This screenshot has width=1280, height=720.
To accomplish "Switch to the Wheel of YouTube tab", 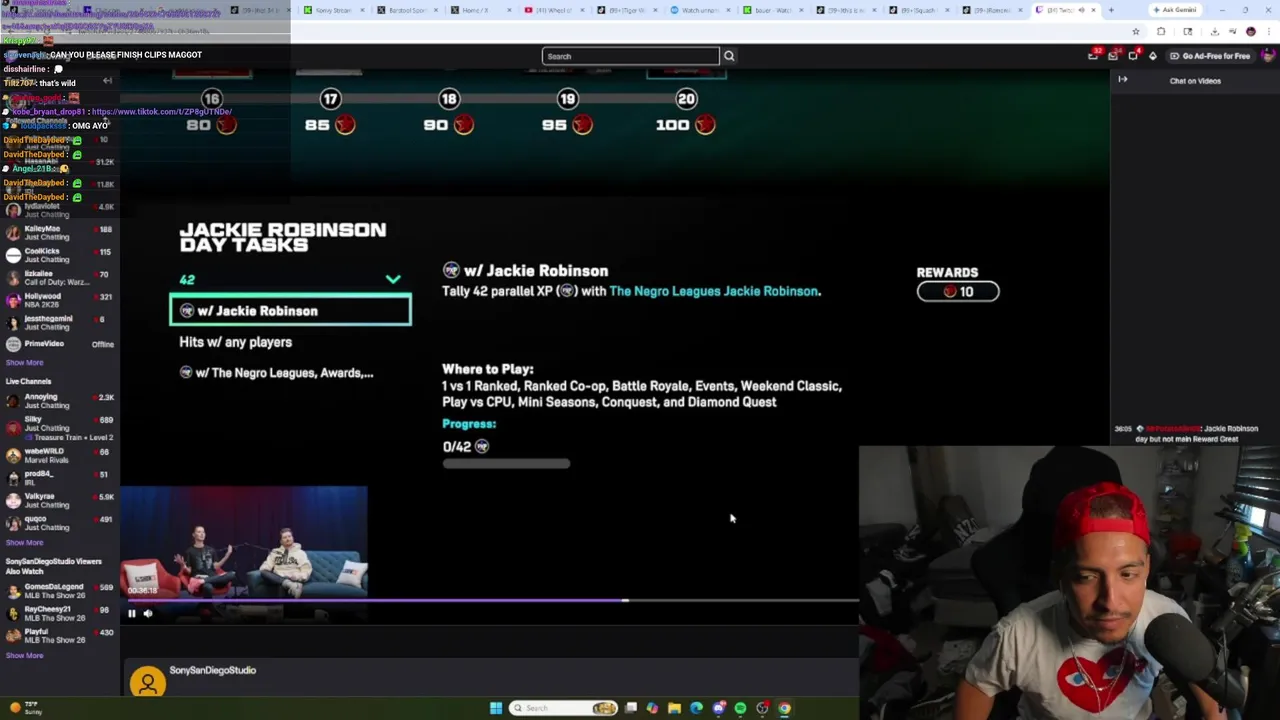I will tap(553, 10).
